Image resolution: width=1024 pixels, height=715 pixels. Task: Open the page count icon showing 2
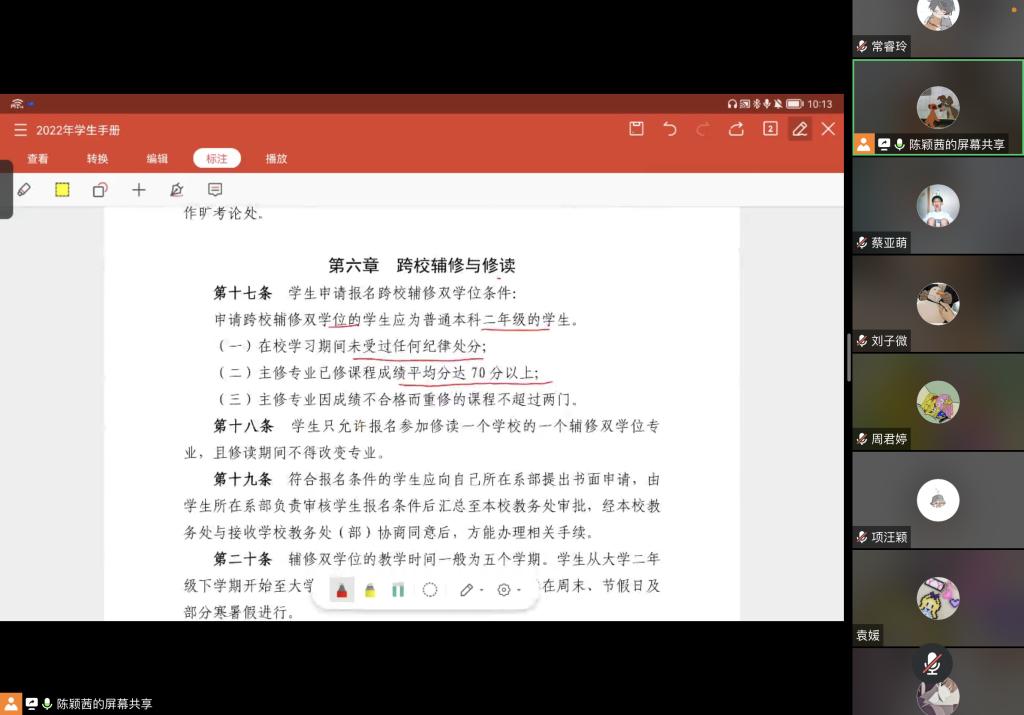tap(770, 129)
